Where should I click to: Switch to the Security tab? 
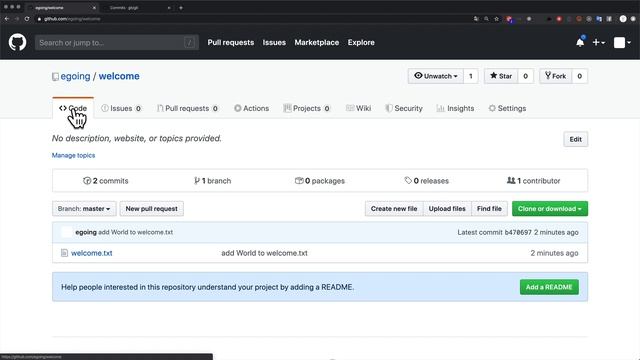(404, 109)
